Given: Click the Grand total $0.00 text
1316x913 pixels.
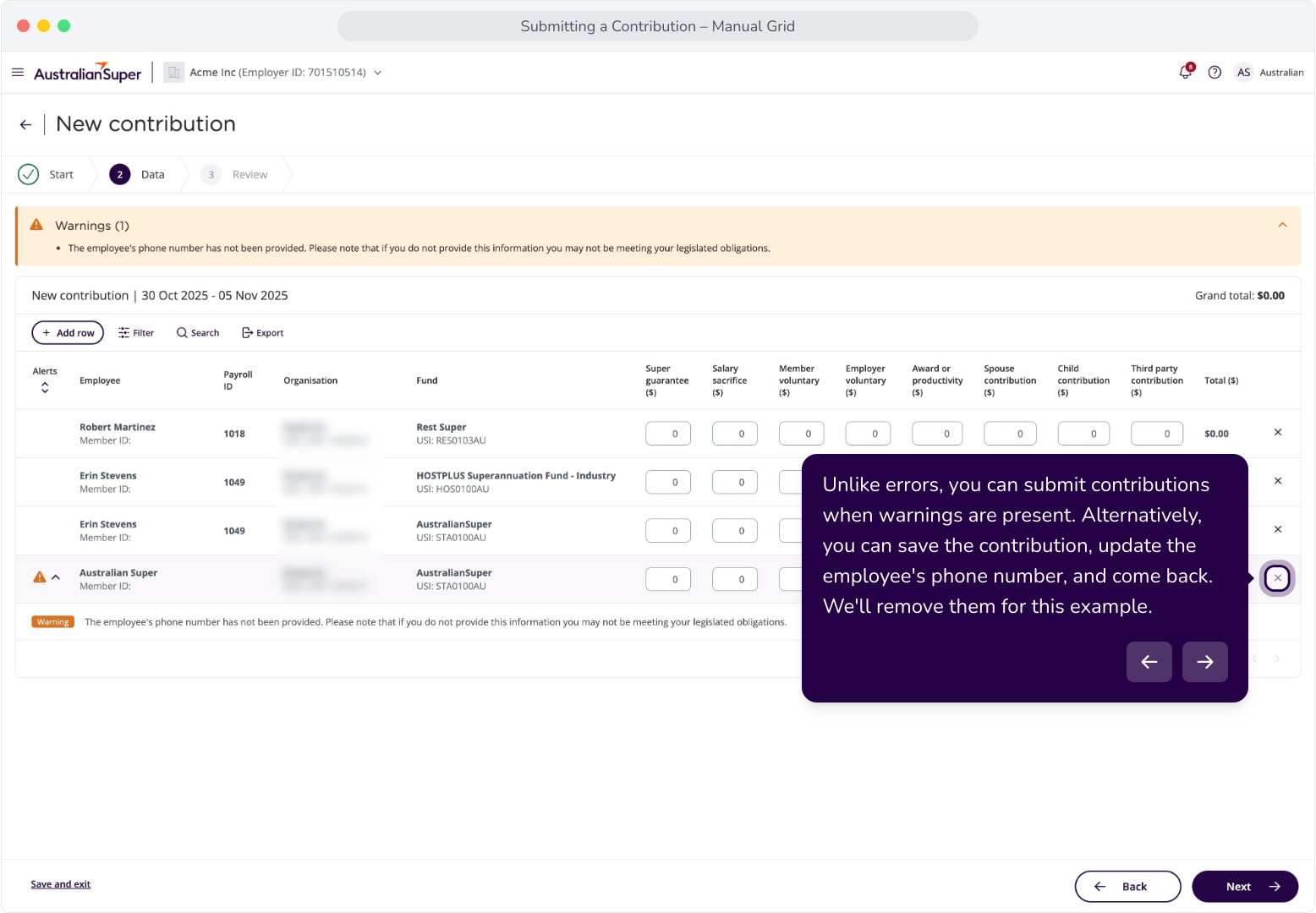Looking at the screenshot, I should tap(1240, 296).
